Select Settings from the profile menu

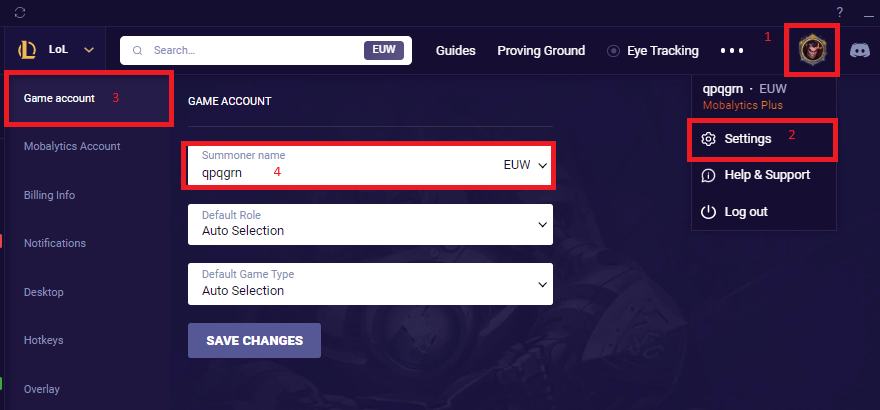click(x=748, y=139)
